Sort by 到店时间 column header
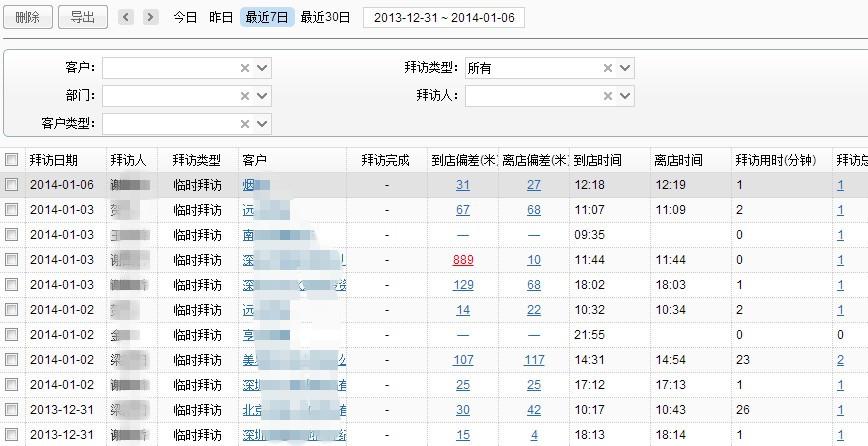 click(597, 160)
